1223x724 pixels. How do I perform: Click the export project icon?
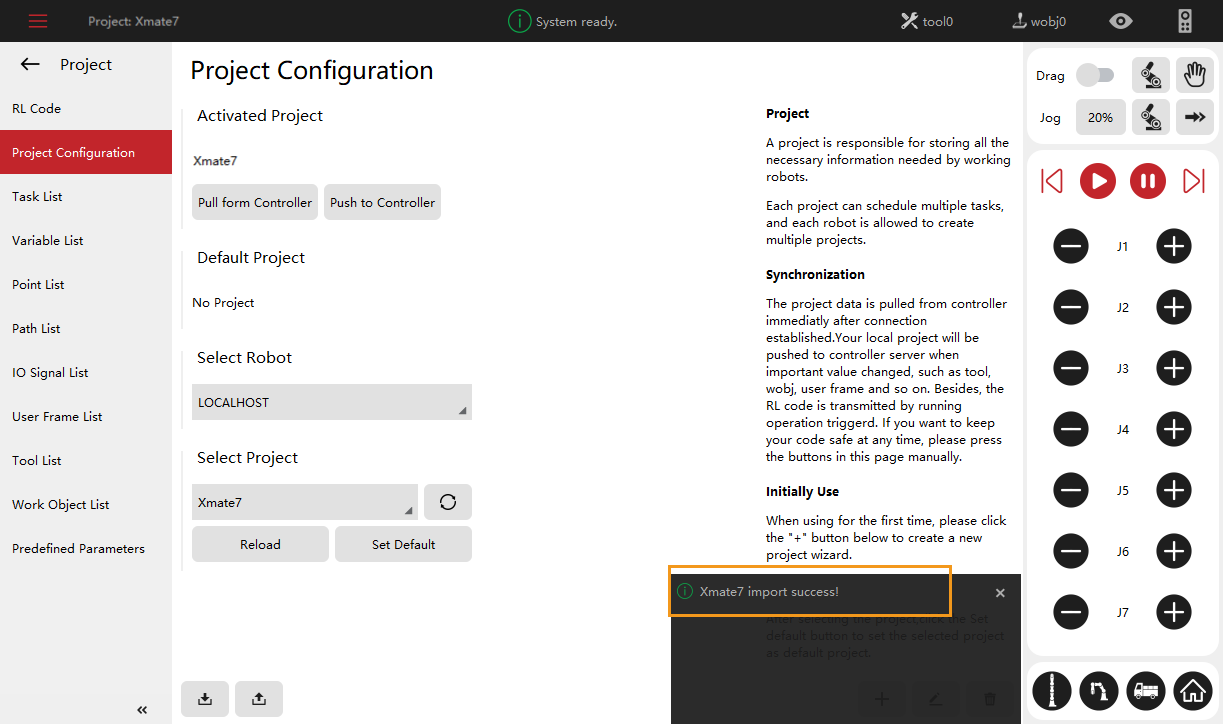pyautogui.click(x=259, y=699)
